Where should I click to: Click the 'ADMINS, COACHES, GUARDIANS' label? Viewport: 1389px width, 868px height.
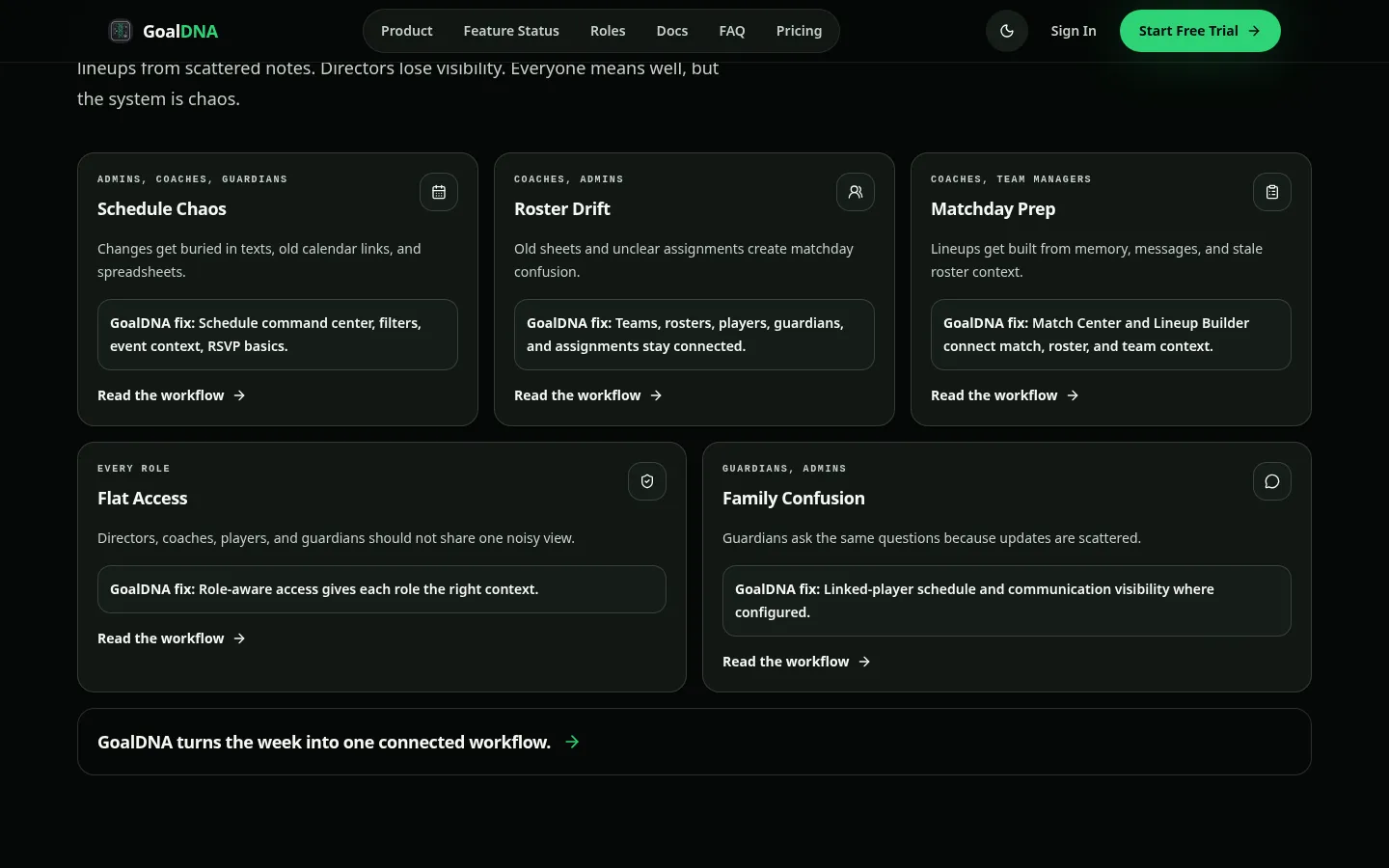[x=193, y=179]
